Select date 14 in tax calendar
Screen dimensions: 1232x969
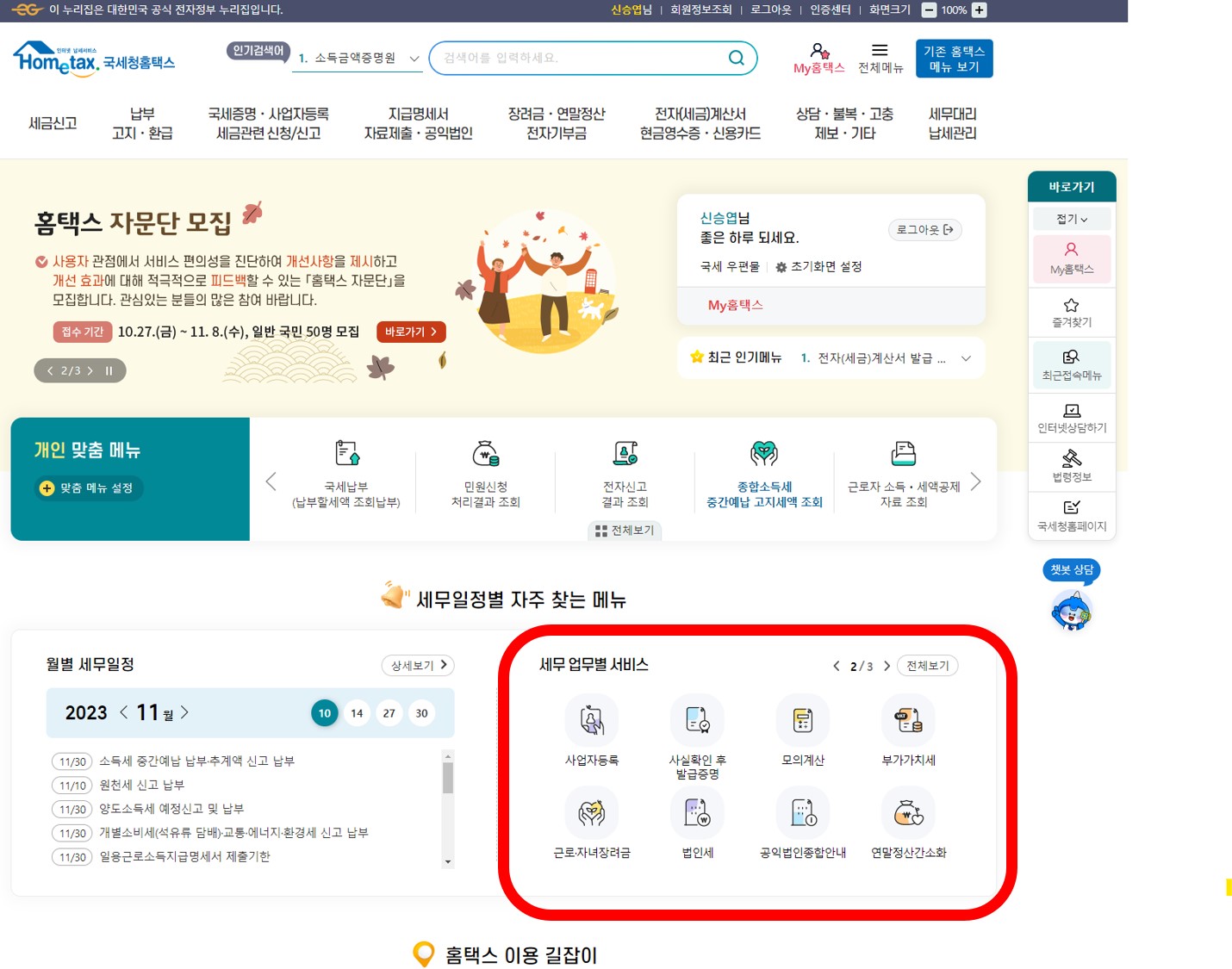(357, 713)
